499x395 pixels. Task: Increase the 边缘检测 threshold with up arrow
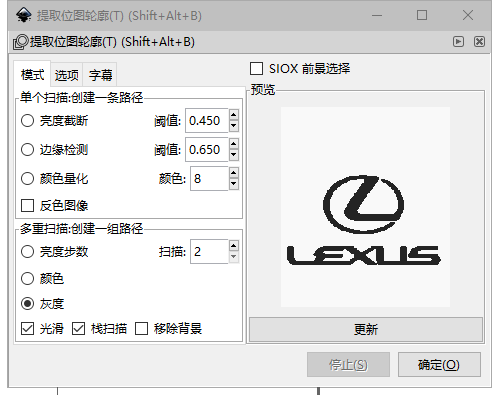pos(234,144)
